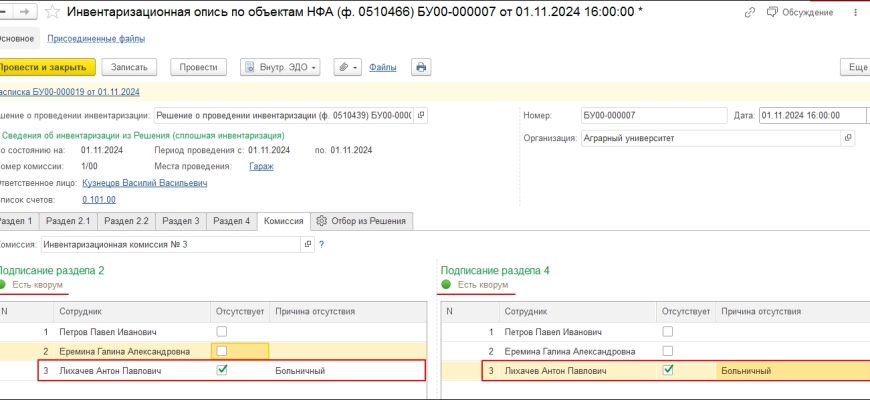Switch to the Раздел 2.1 tab
The height and width of the screenshot is (400, 870).
(x=68, y=221)
